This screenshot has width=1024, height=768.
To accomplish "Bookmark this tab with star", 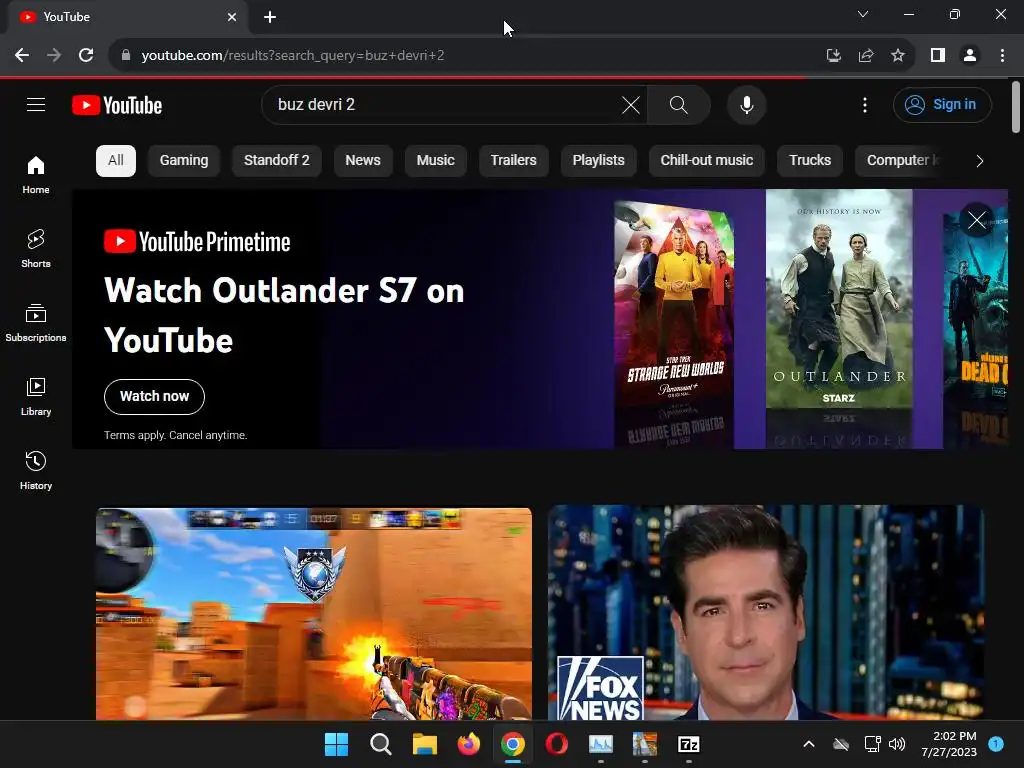I will 898,56.
